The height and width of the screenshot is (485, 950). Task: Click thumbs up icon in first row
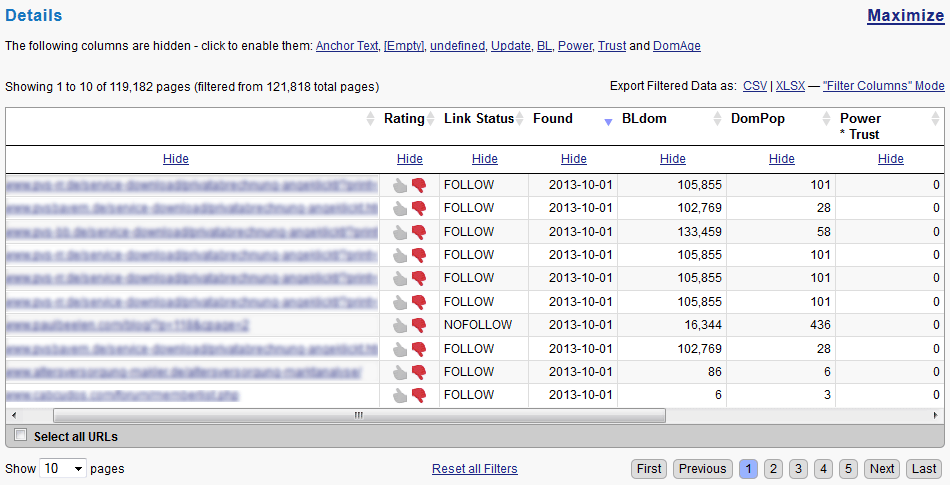pos(400,185)
